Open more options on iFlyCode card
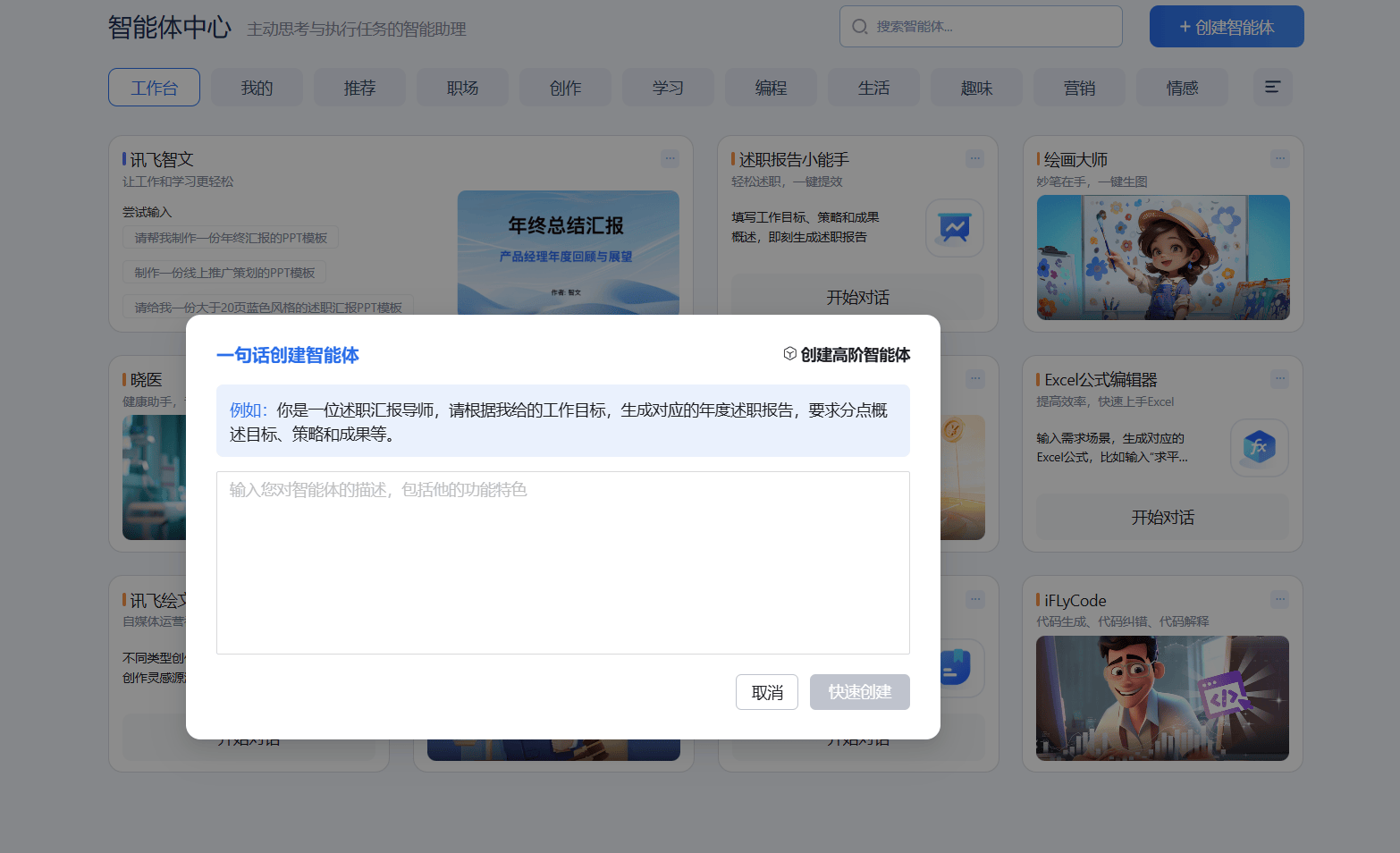This screenshot has width=1400, height=853. (1280, 599)
